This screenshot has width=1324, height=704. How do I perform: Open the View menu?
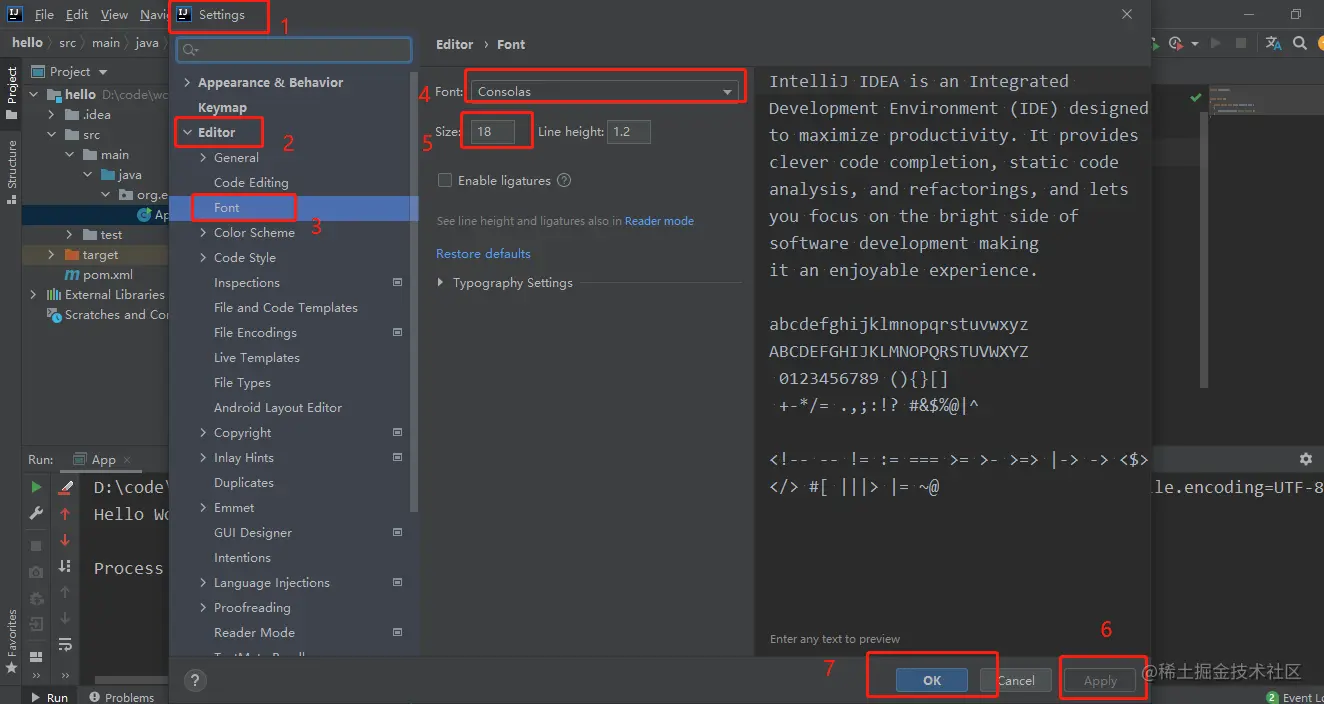(x=115, y=15)
